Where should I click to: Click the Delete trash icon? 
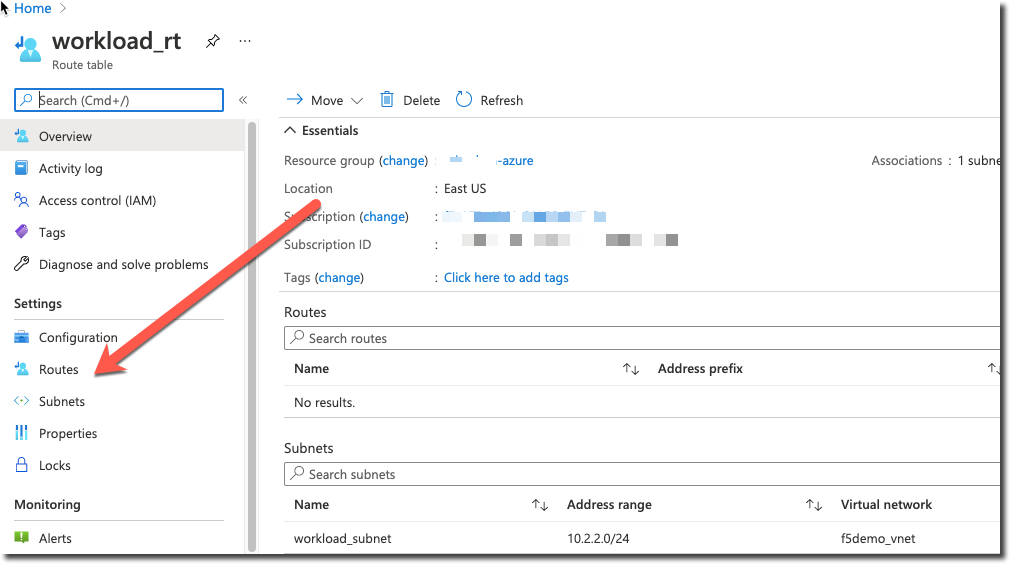[387, 100]
